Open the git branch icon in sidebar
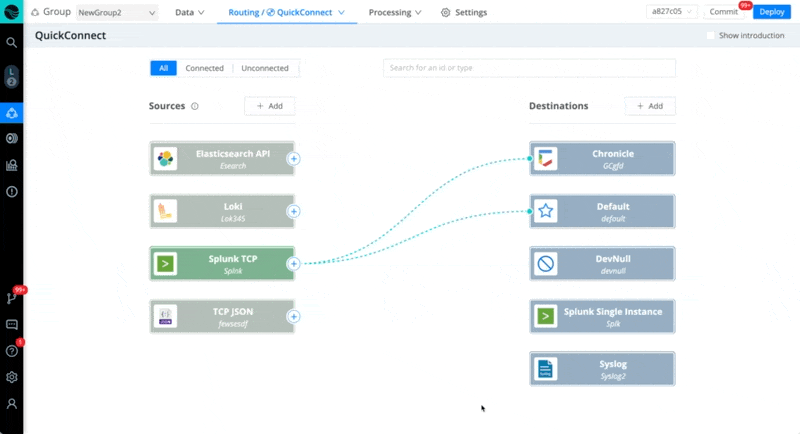Screen dimensions: 800x434 point(12,298)
